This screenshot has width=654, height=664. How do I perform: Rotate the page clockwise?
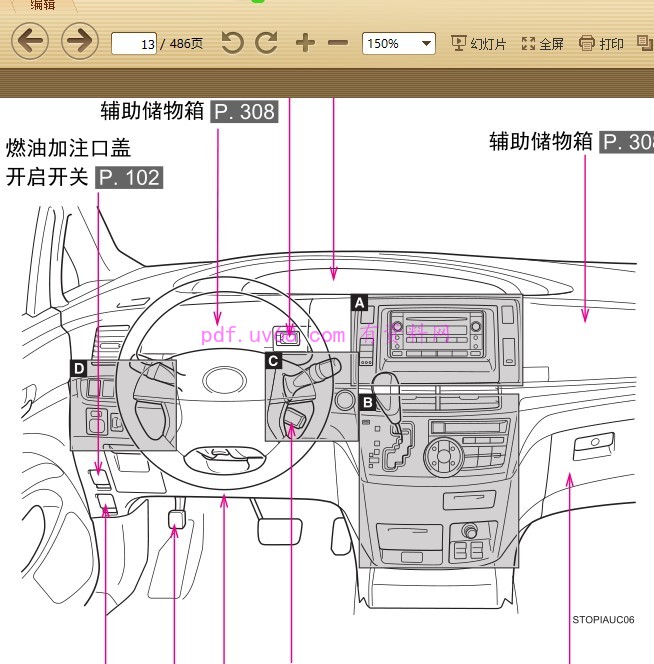point(266,43)
